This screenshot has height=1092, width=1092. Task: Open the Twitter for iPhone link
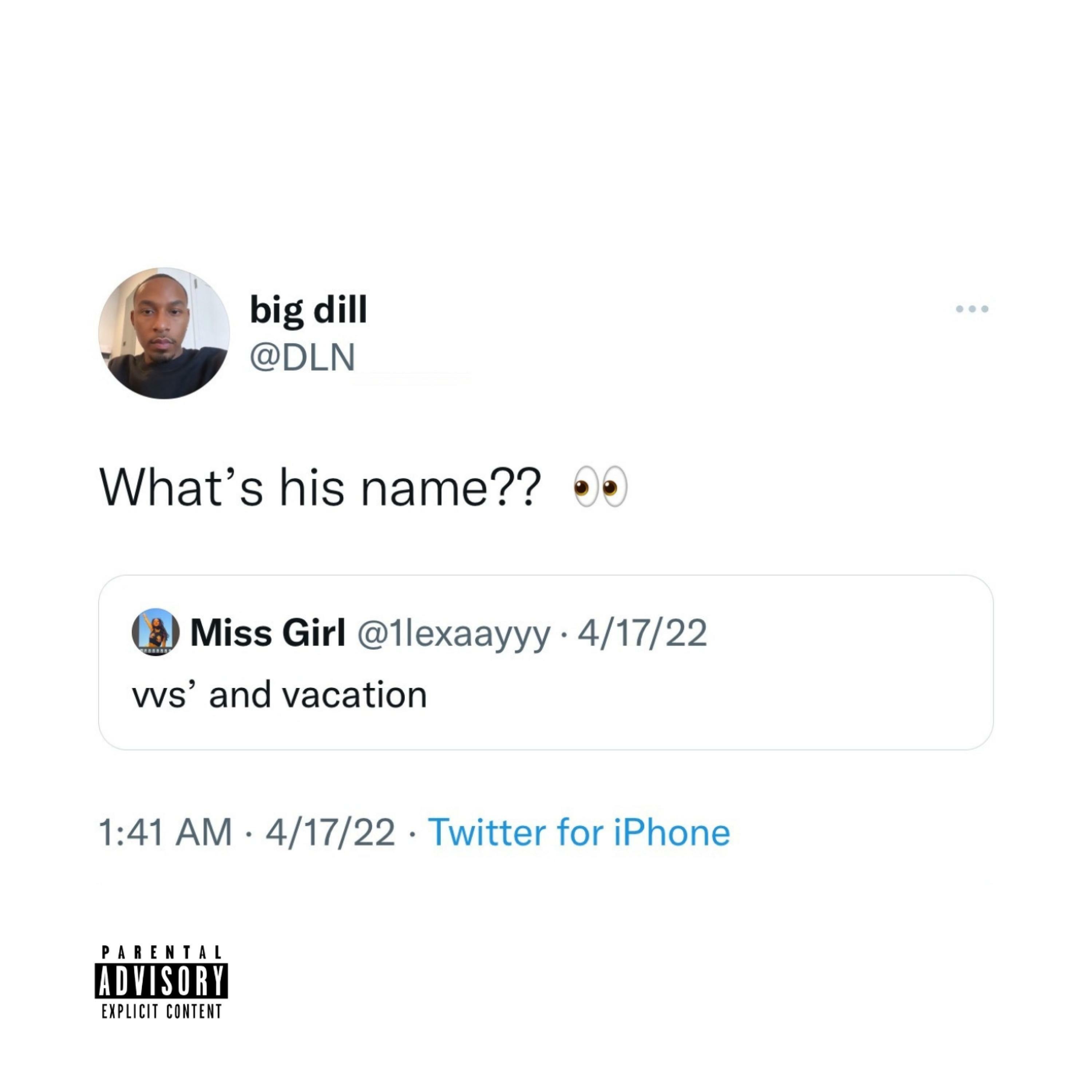[x=579, y=832]
